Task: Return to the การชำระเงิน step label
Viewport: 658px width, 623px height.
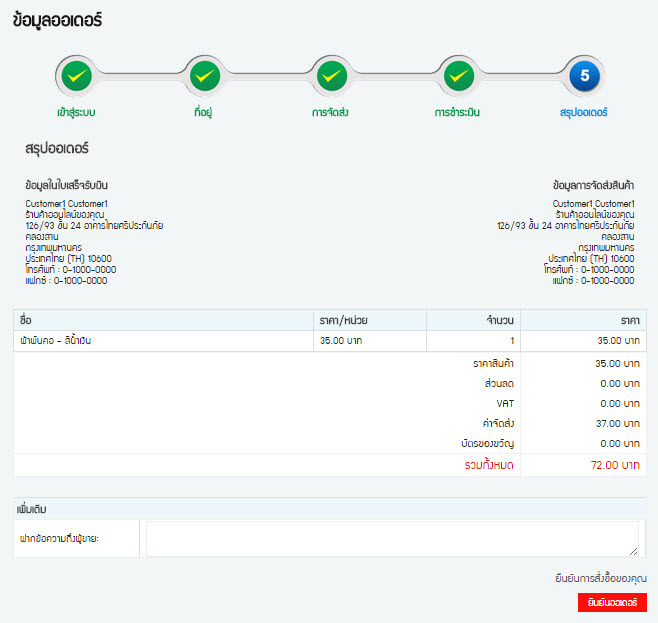Action: click(x=457, y=112)
